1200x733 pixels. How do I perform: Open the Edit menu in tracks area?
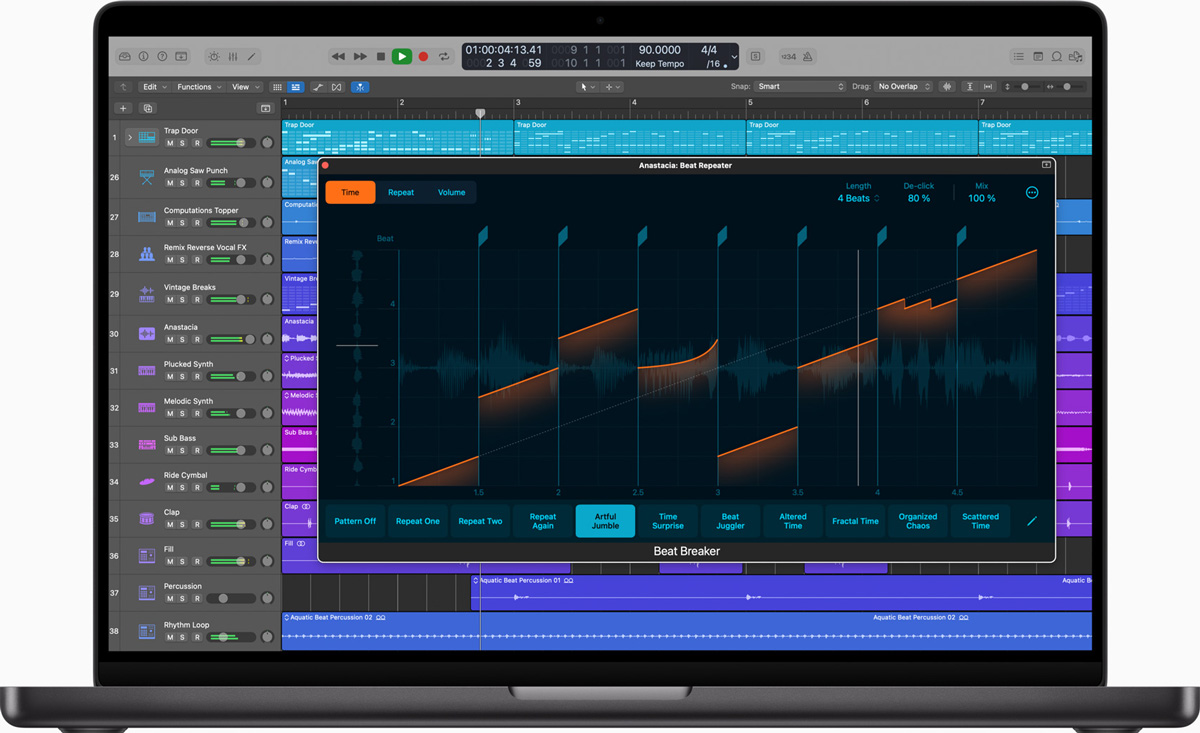click(x=153, y=87)
